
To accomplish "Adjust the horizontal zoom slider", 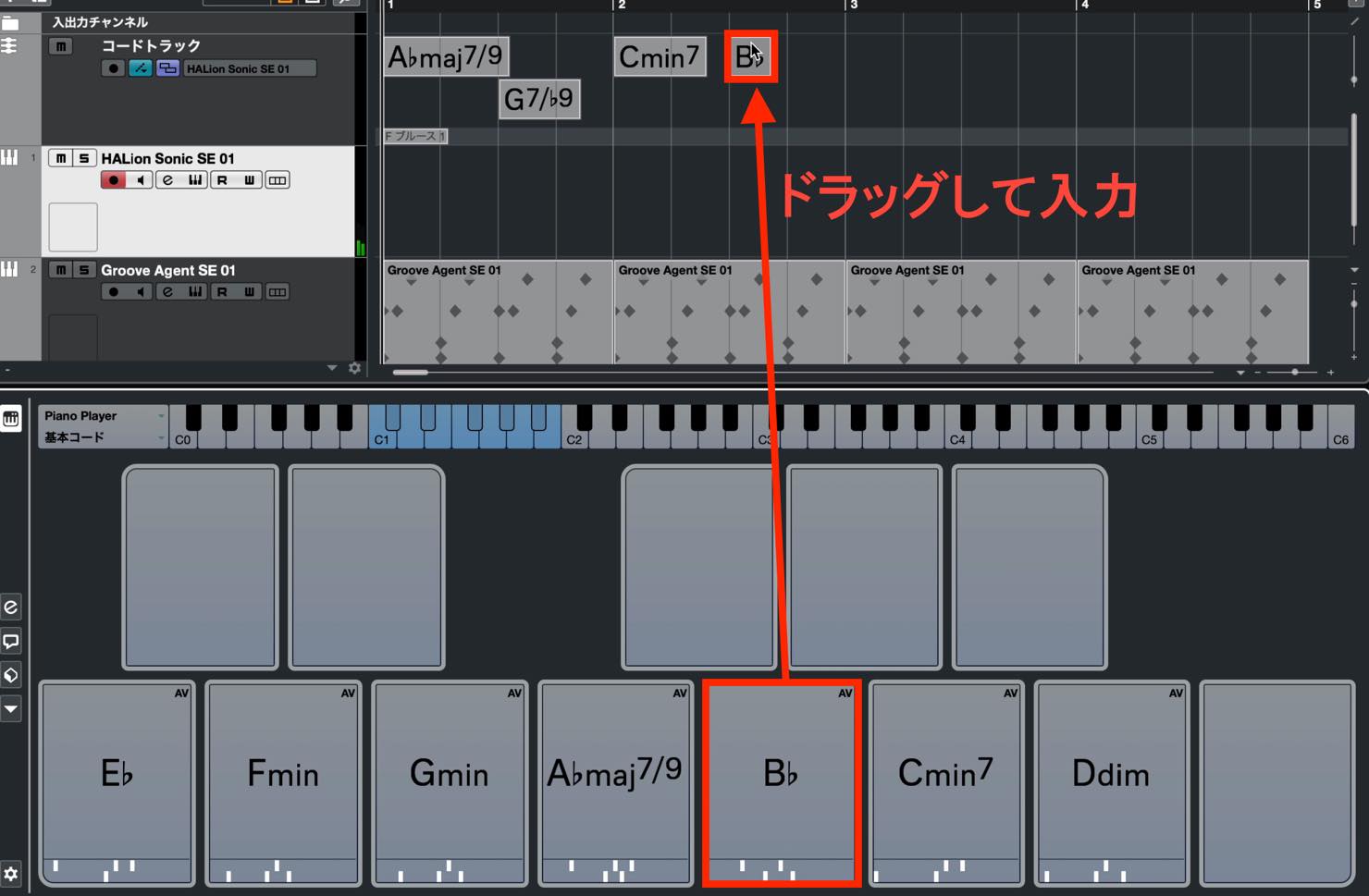I will pyautogui.click(x=1294, y=372).
